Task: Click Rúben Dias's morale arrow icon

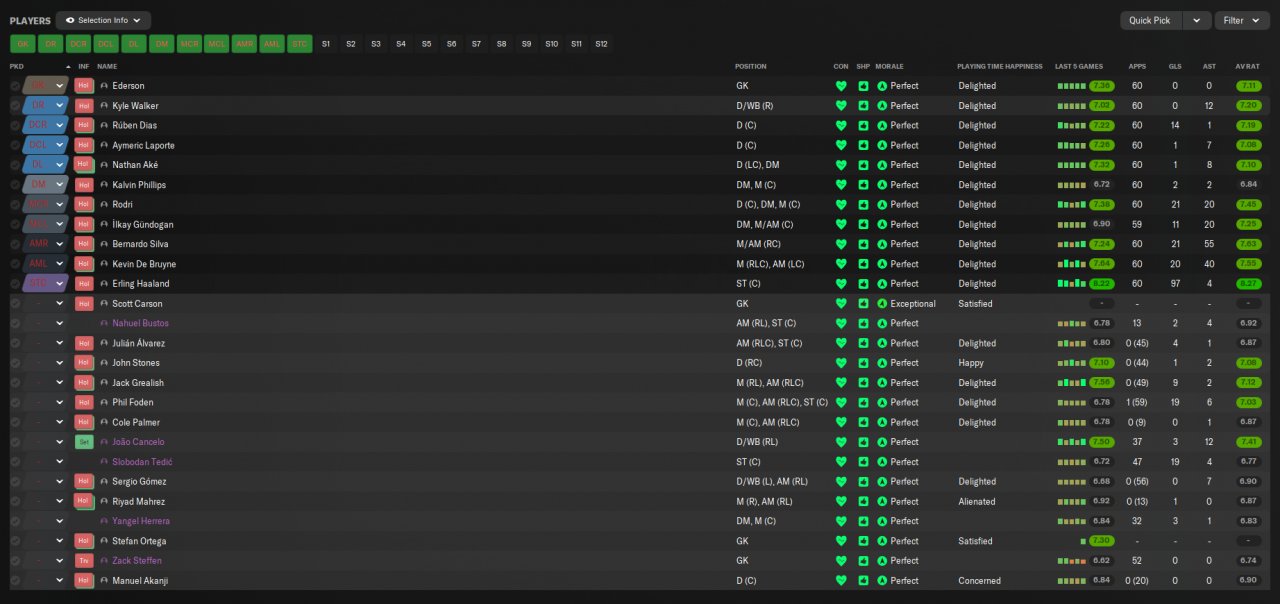Action: (882, 126)
